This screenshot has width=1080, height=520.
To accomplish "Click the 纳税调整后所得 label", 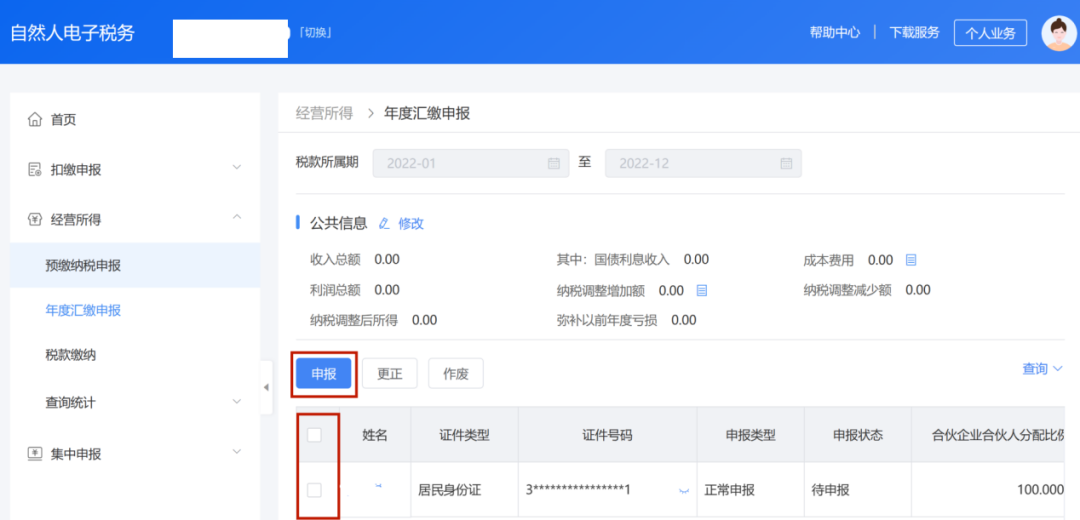I will coord(354,320).
